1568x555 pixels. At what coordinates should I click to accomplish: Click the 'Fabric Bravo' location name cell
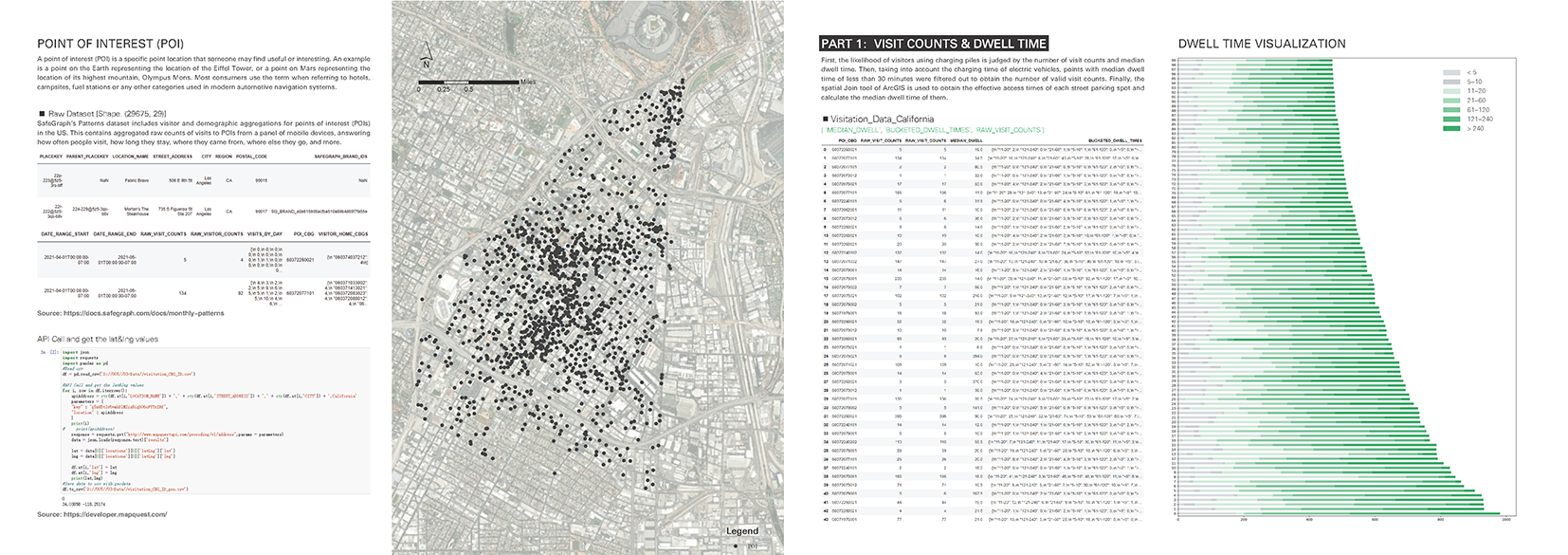click(136, 180)
